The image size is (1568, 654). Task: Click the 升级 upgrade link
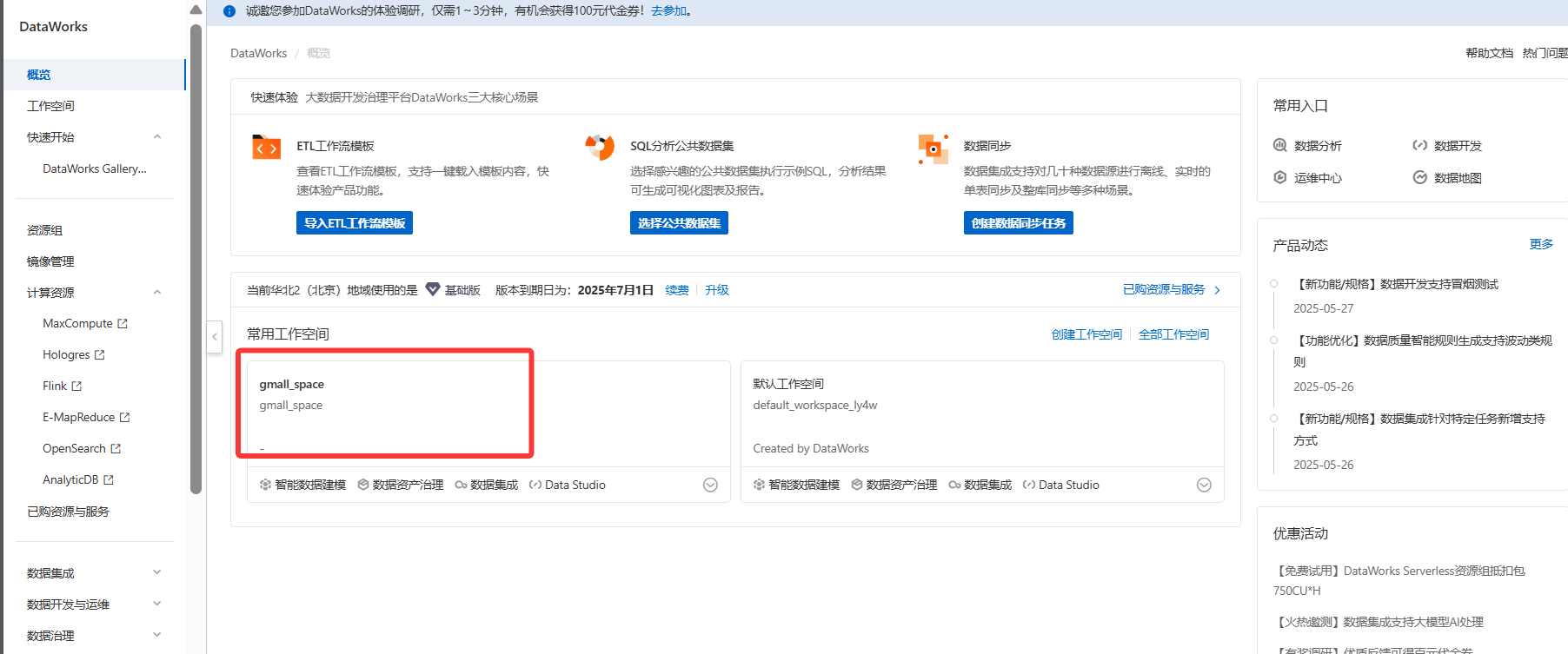(717, 290)
